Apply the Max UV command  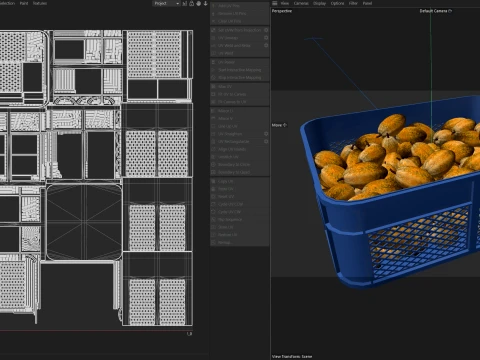pos(239,86)
